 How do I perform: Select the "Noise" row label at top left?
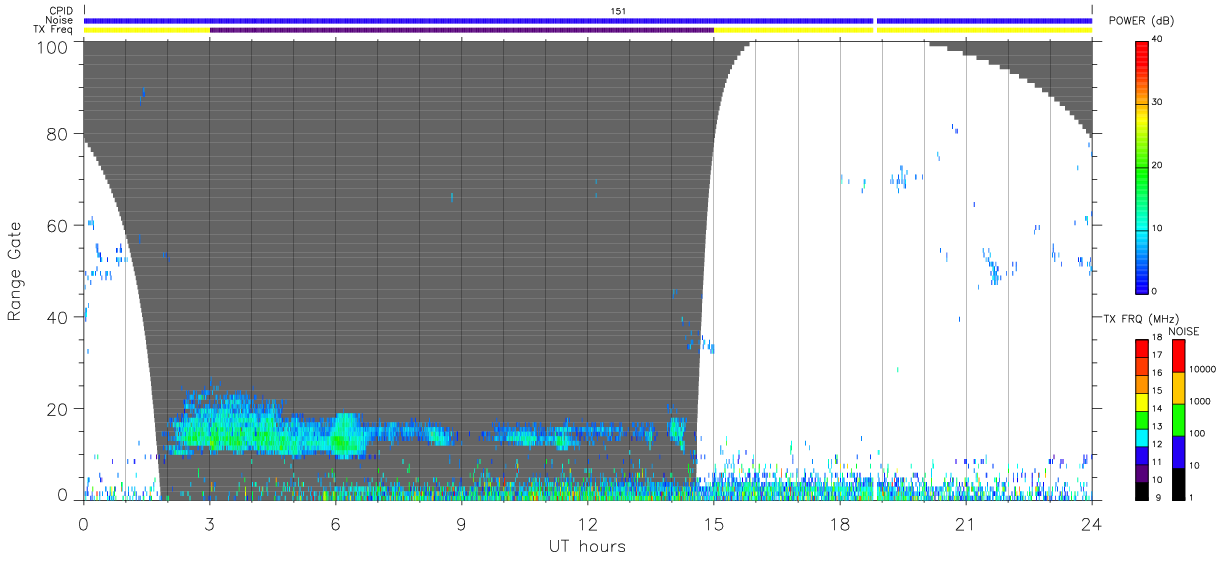tap(60, 20)
